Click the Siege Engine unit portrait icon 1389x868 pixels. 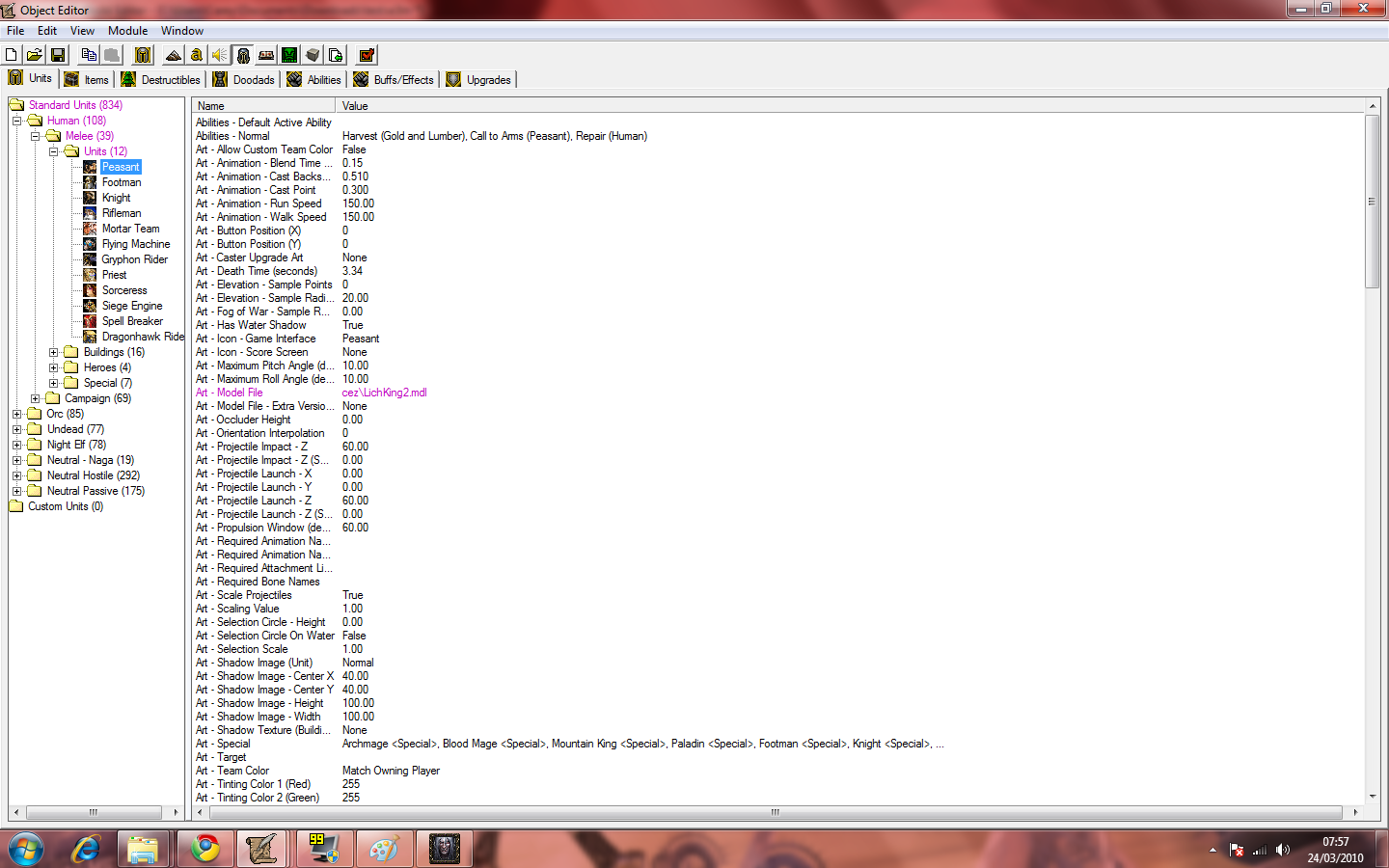point(90,306)
